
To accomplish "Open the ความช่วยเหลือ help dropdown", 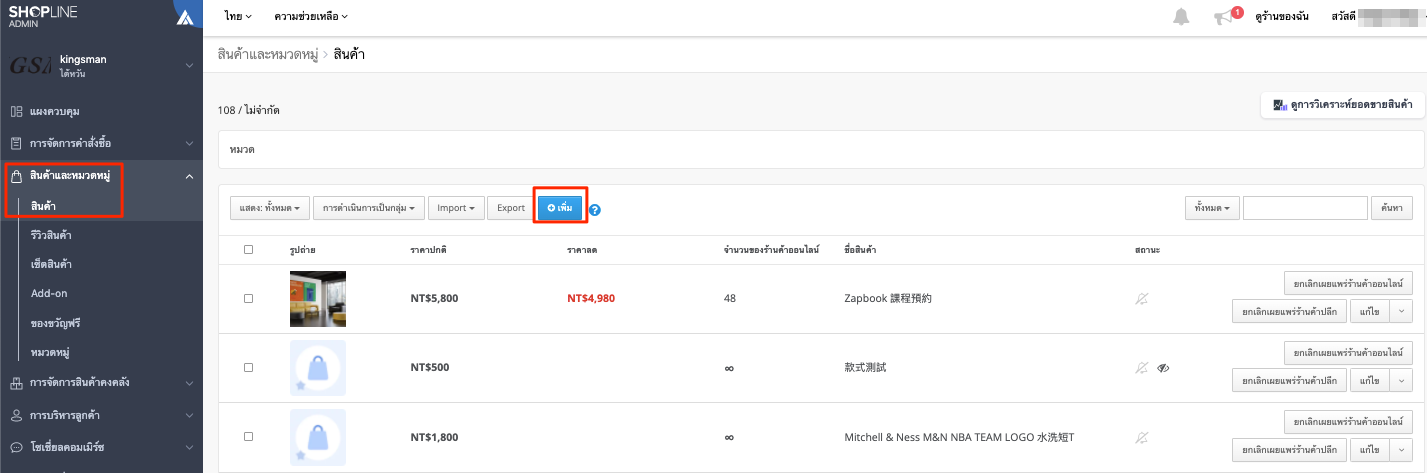I will click(x=311, y=17).
